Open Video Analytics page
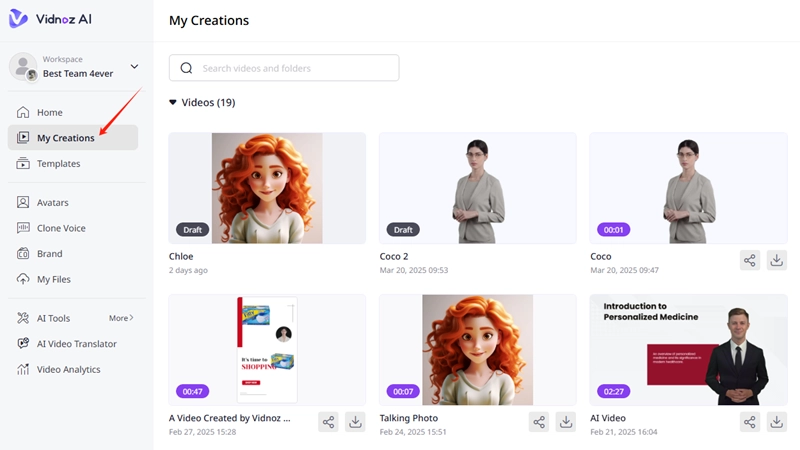This screenshot has width=800, height=450. pos(68,369)
